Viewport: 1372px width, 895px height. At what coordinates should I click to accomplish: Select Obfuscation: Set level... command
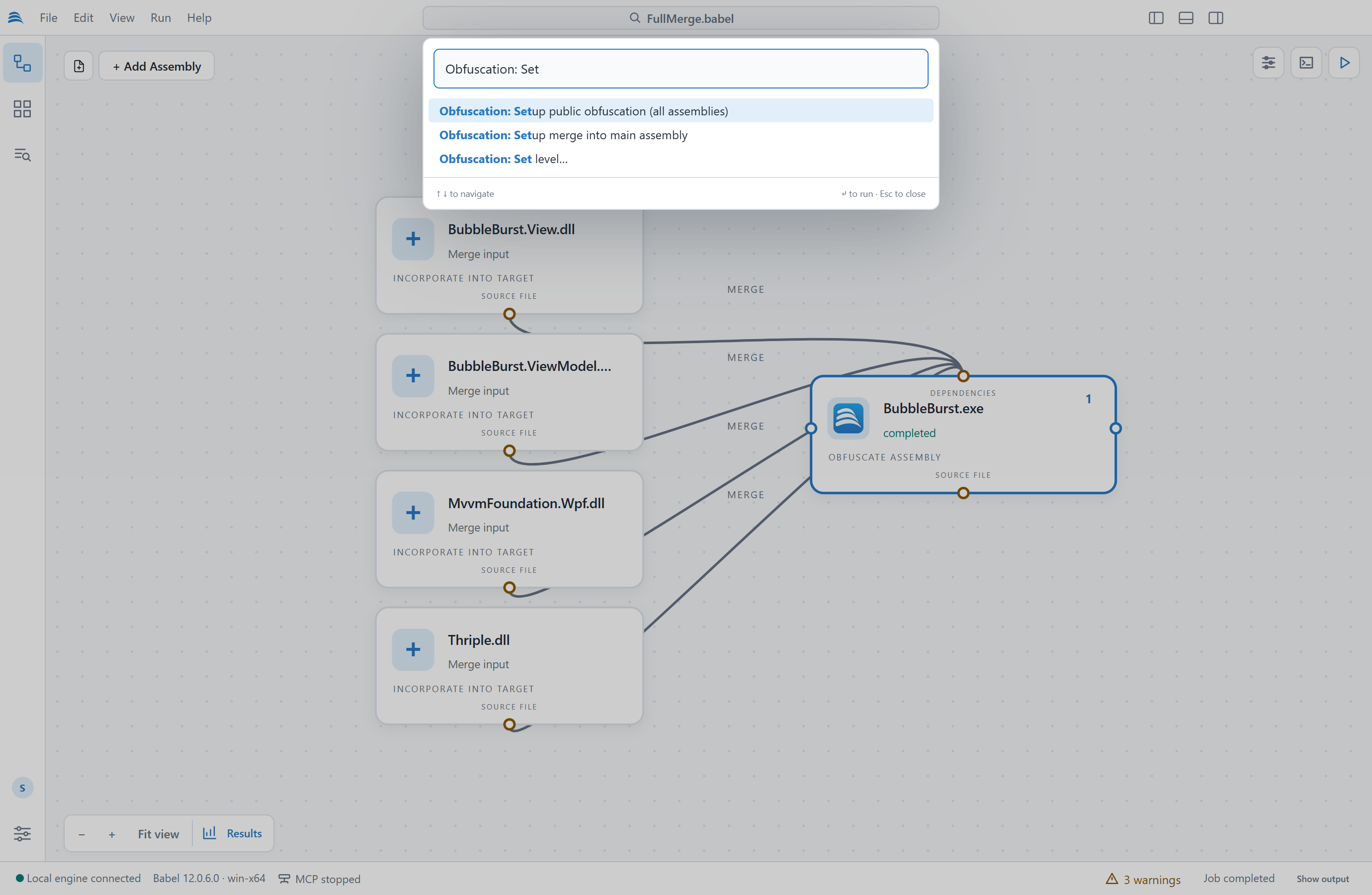click(681, 159)
